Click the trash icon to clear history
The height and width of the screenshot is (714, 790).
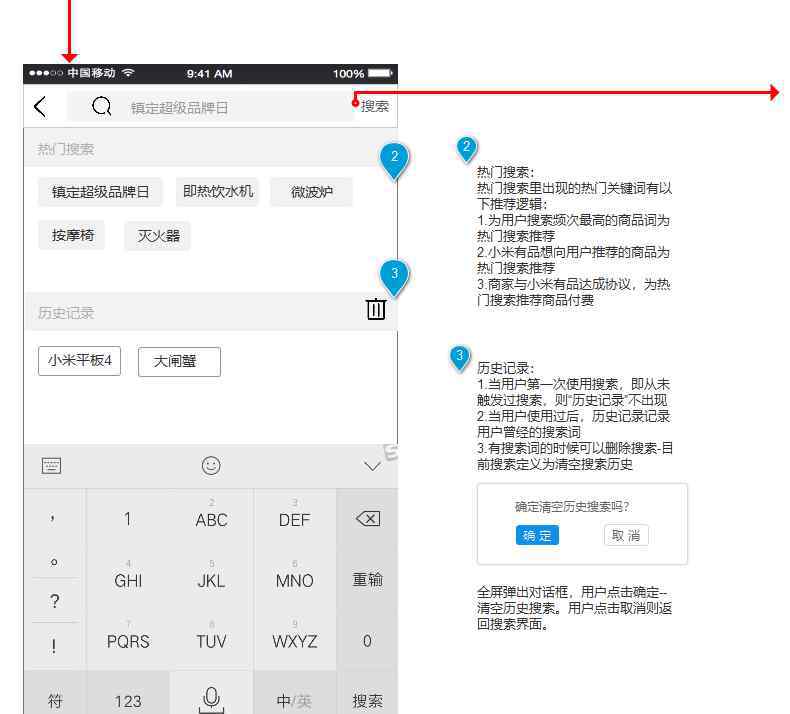[x=375, y=309]
